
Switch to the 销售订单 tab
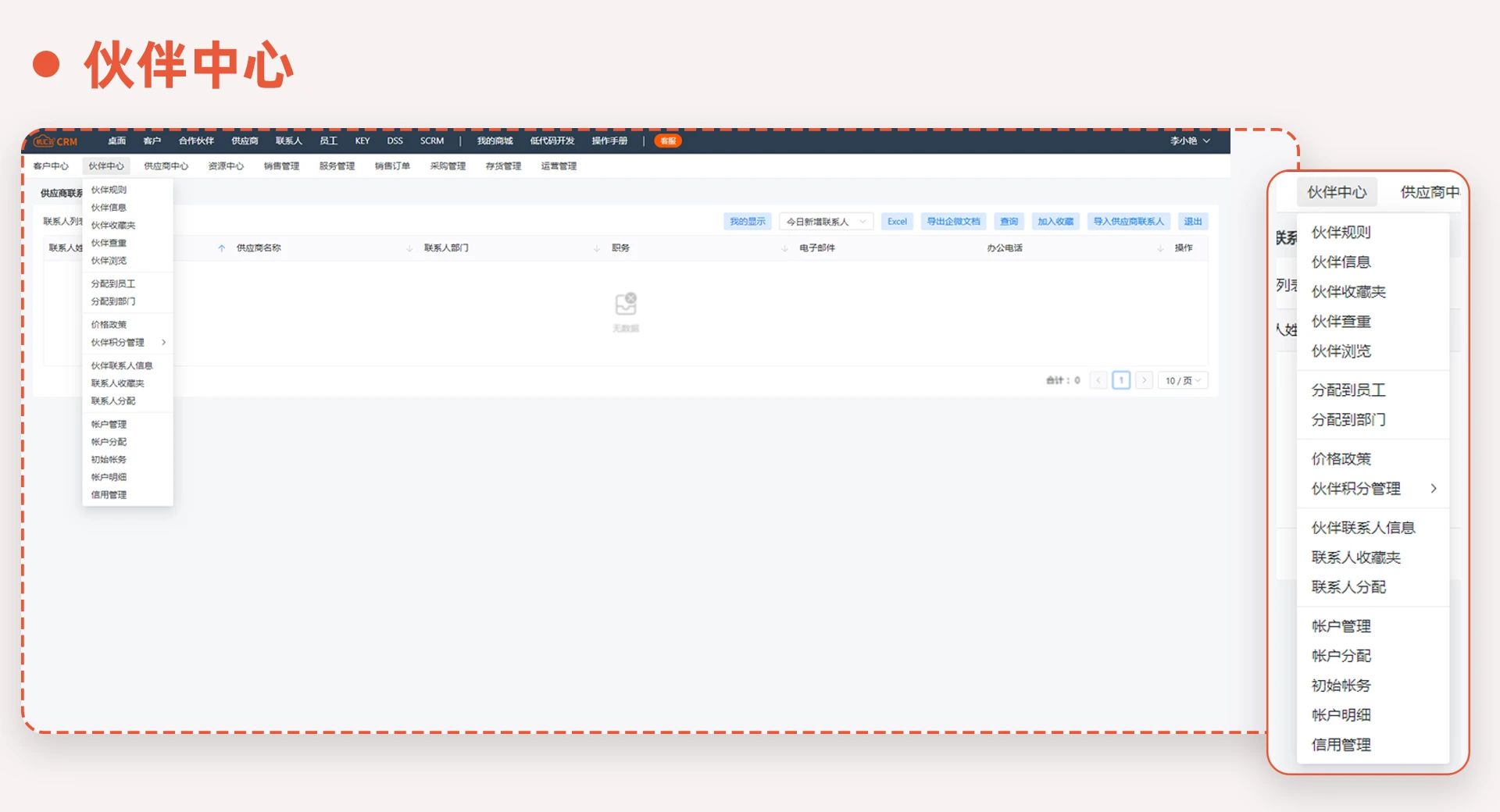(392, 166)
